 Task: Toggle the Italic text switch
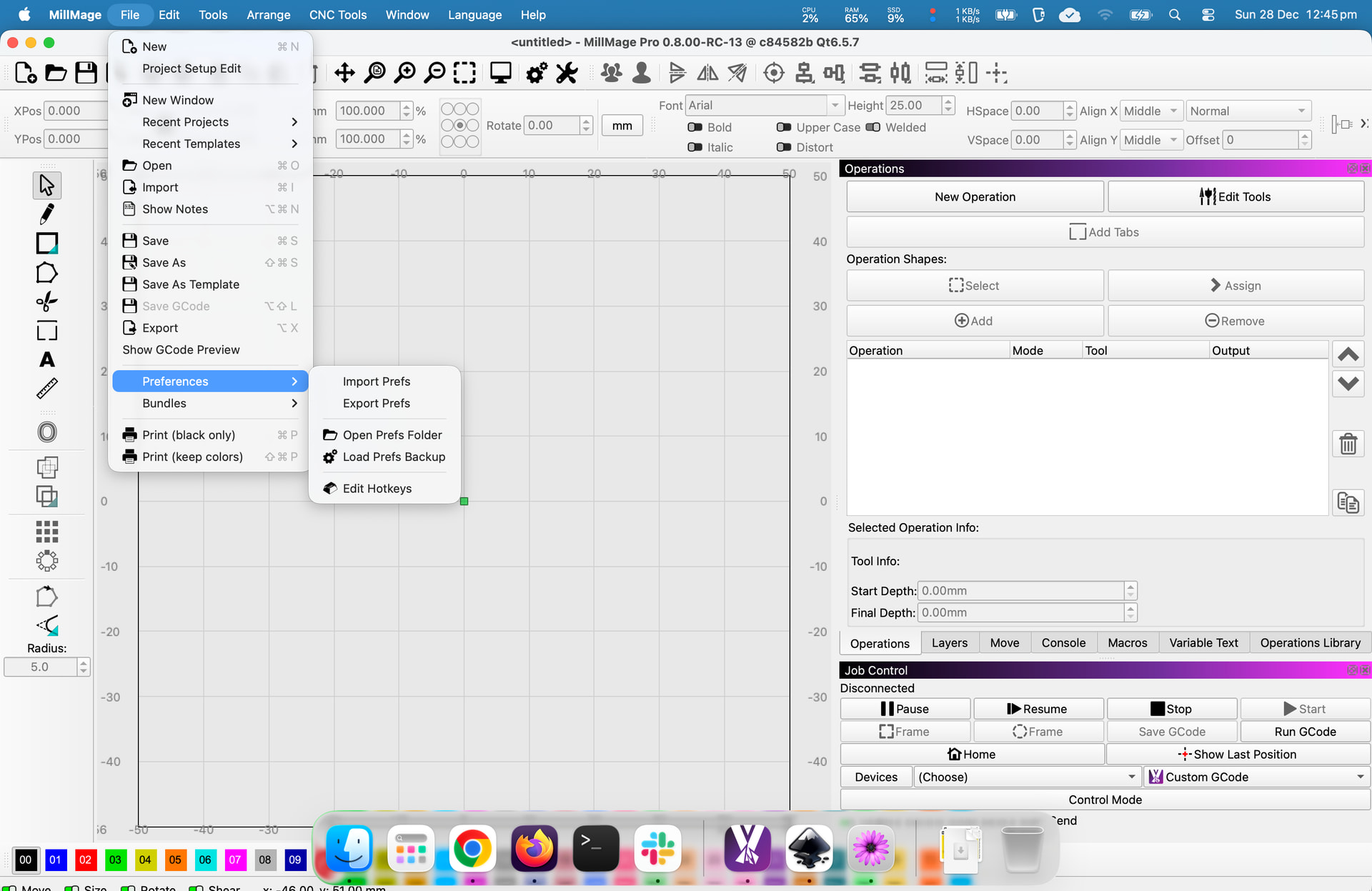click(695, 147)
